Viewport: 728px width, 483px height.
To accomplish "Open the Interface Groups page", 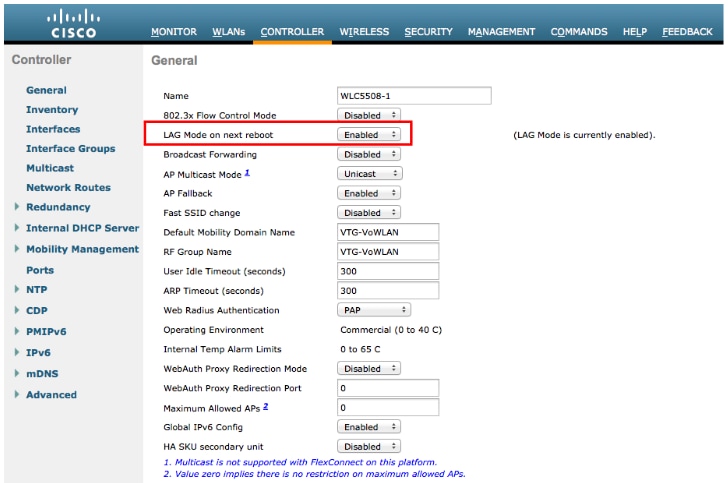I will tap(71, 149).
